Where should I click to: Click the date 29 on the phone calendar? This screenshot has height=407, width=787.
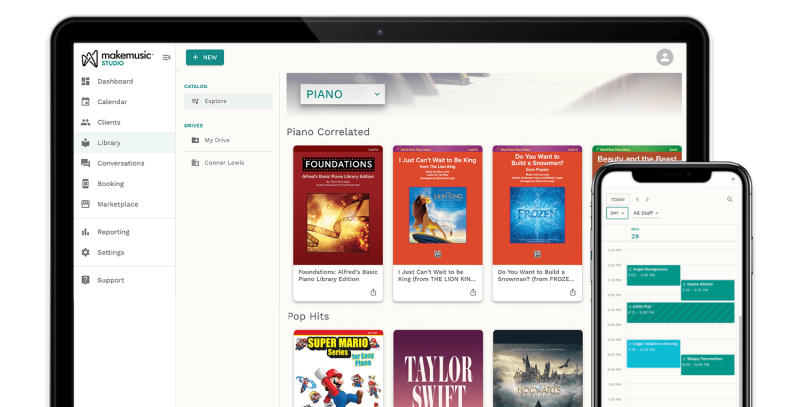(635, 236)
